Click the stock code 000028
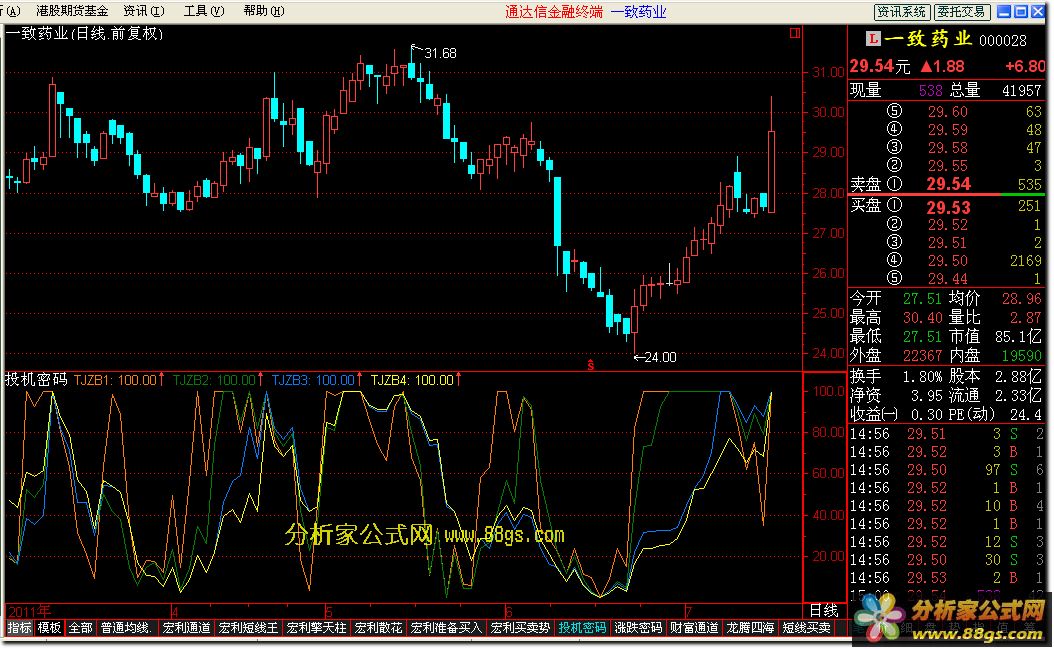This screenshot has height=649, width=1054. click(x=1003, y=40)
